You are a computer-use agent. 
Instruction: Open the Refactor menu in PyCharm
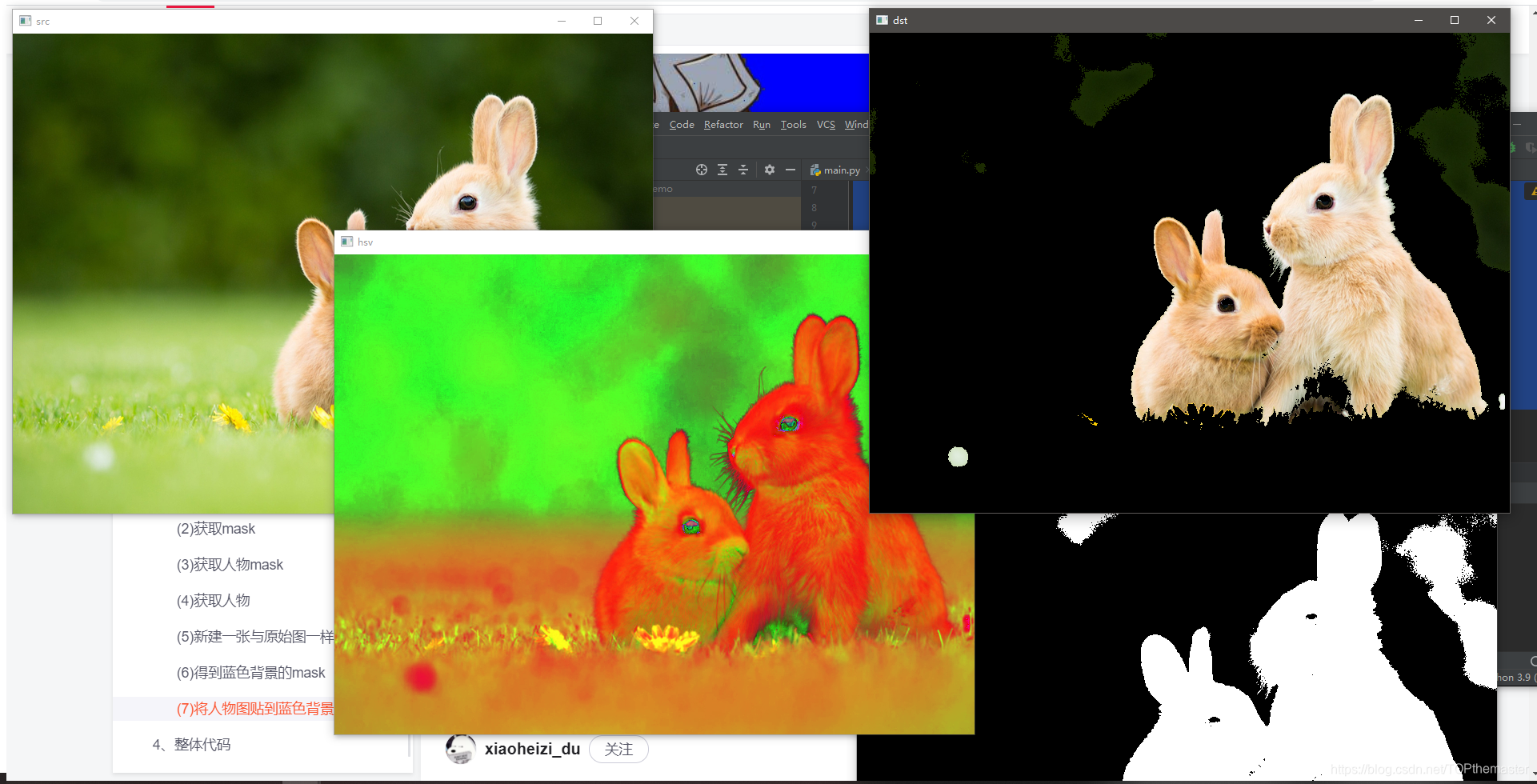click(723, 125)
